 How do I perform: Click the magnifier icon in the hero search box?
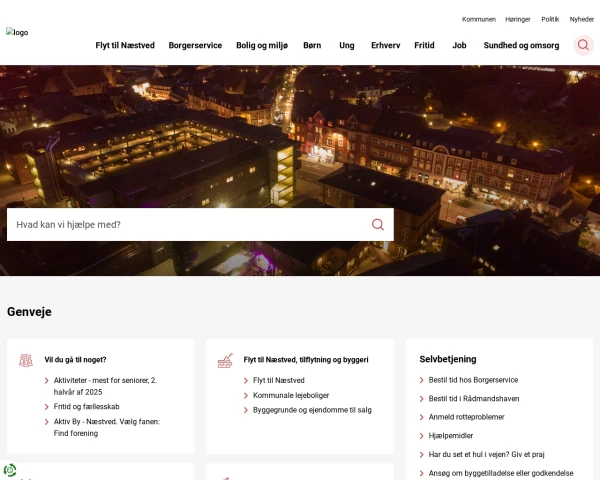378,225
